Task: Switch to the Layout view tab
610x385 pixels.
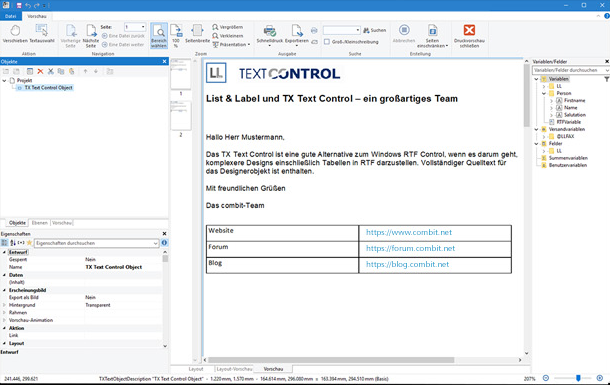Action: pyautogui.click(x=196, y=369)
